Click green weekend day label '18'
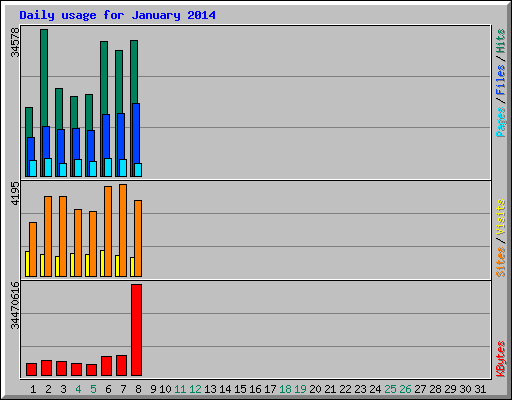Screen dimensions: 512x400 pyautogui.click(x=285, y=389)
